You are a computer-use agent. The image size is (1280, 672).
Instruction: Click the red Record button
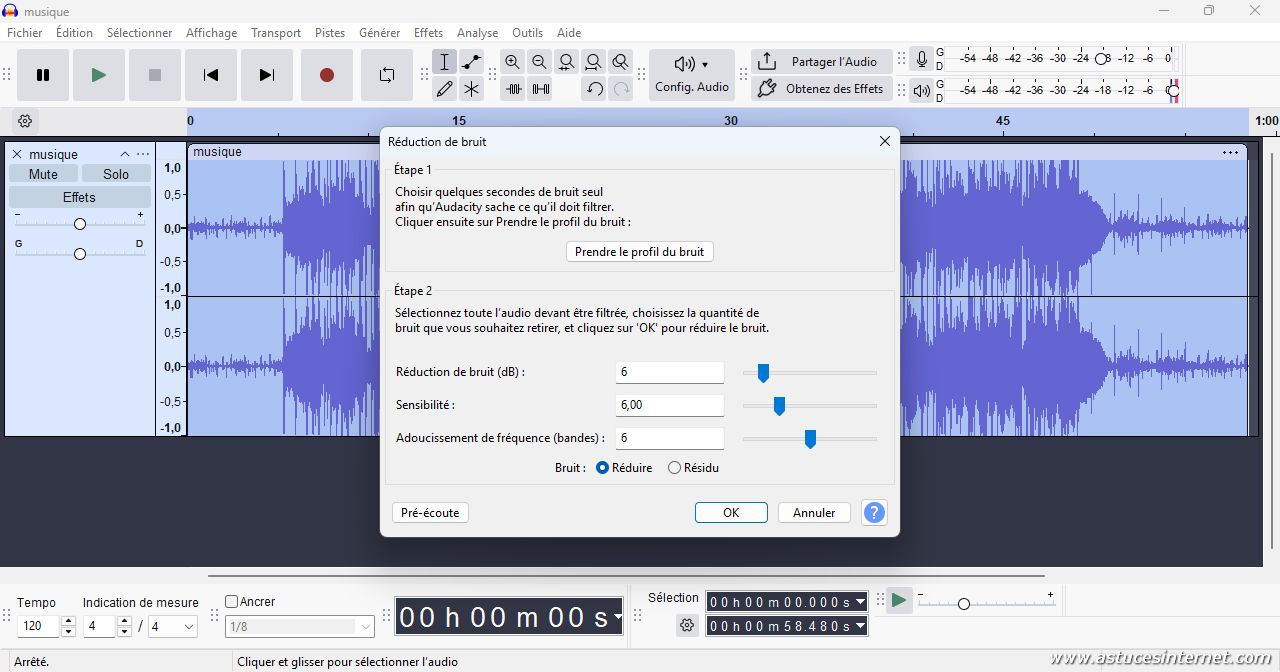click(x=327, y=75)
